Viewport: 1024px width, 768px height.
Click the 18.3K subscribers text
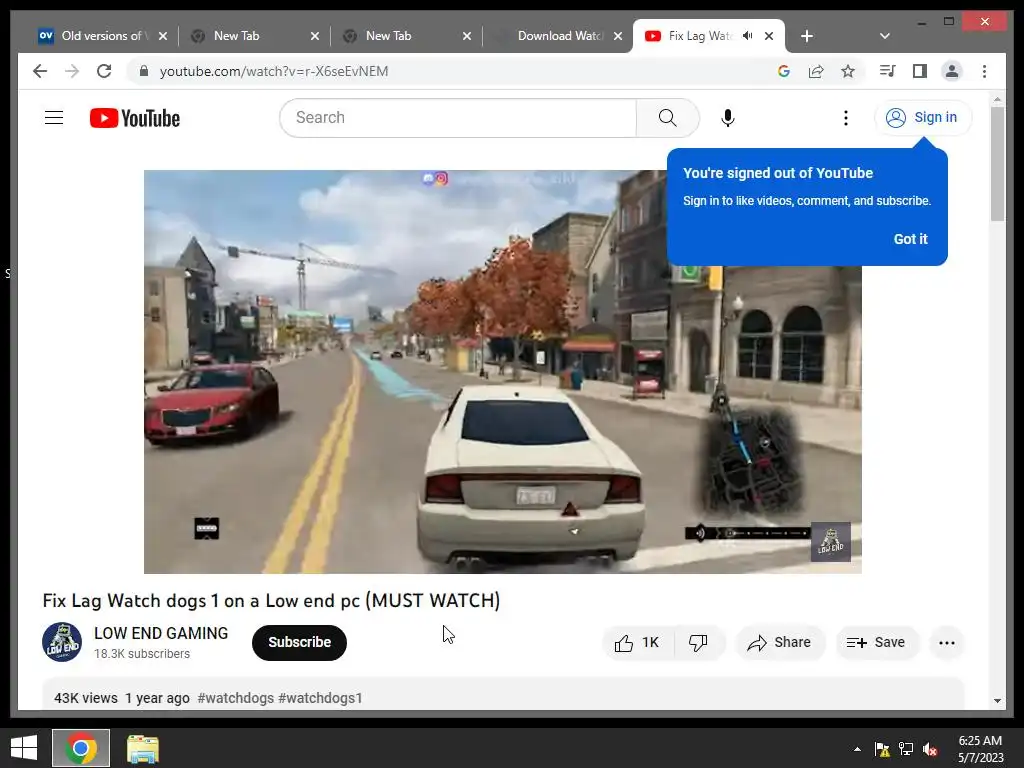tap(142, 654)
